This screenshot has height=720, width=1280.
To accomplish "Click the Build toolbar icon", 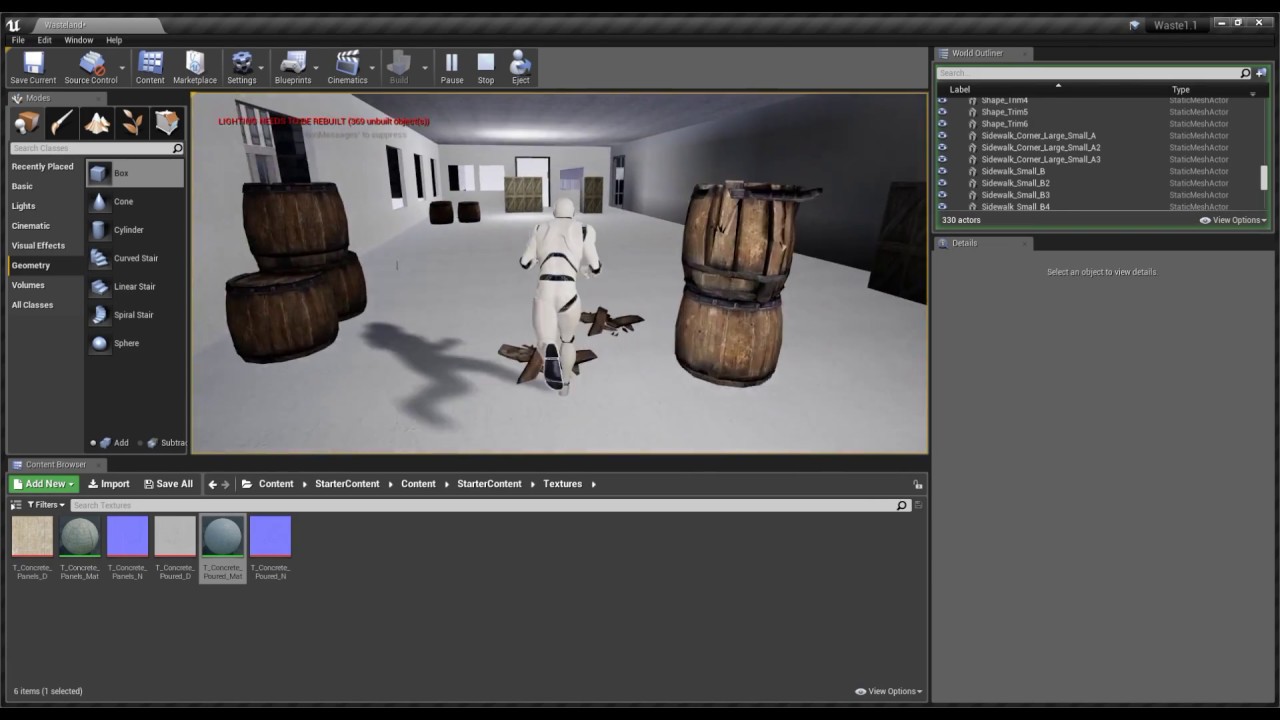I will pos(399,68).
